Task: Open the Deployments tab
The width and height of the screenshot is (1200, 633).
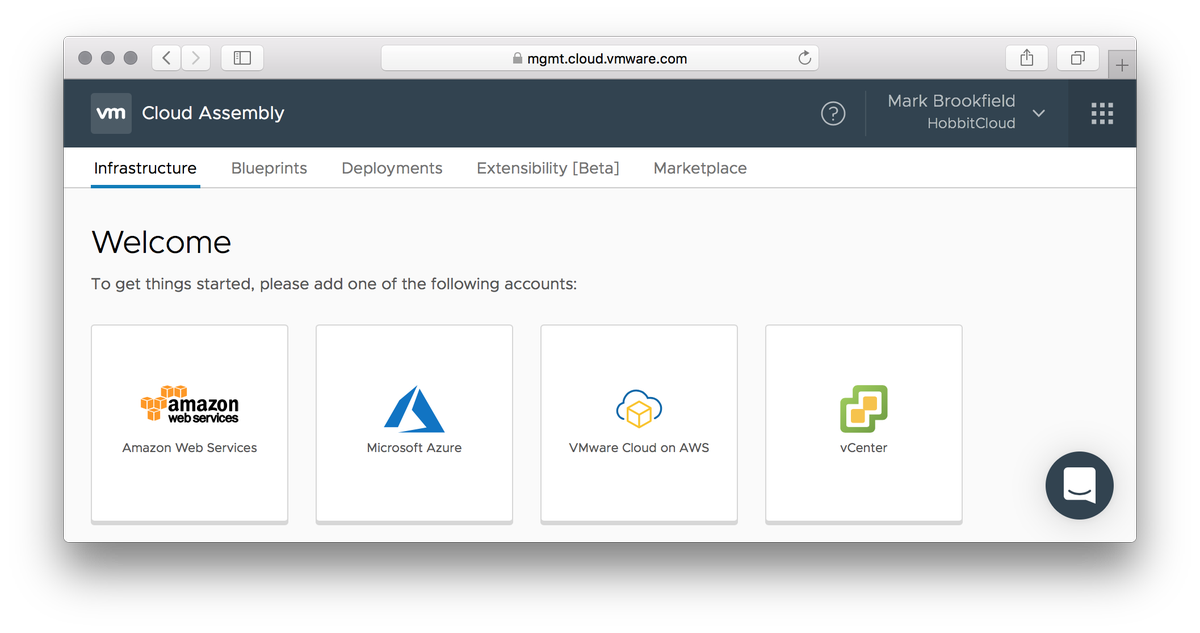Action: (x=392, y=168)
